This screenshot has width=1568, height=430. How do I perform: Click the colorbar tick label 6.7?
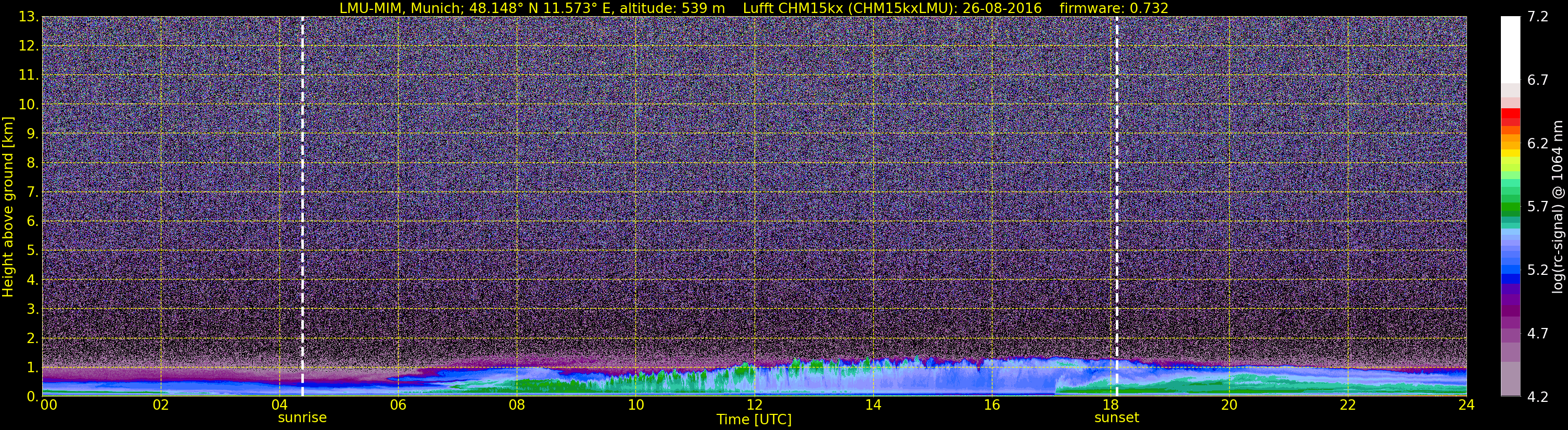pos(1538,80)
